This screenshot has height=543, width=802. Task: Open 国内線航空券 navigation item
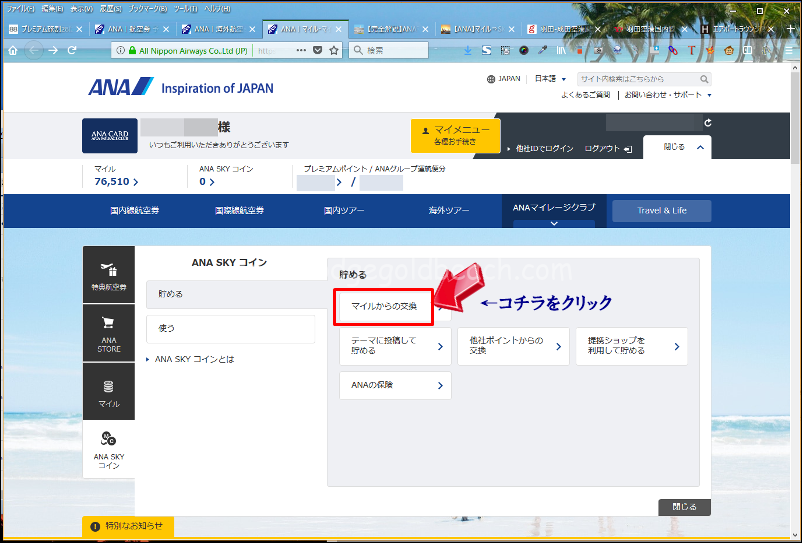[x=135, y=211]
